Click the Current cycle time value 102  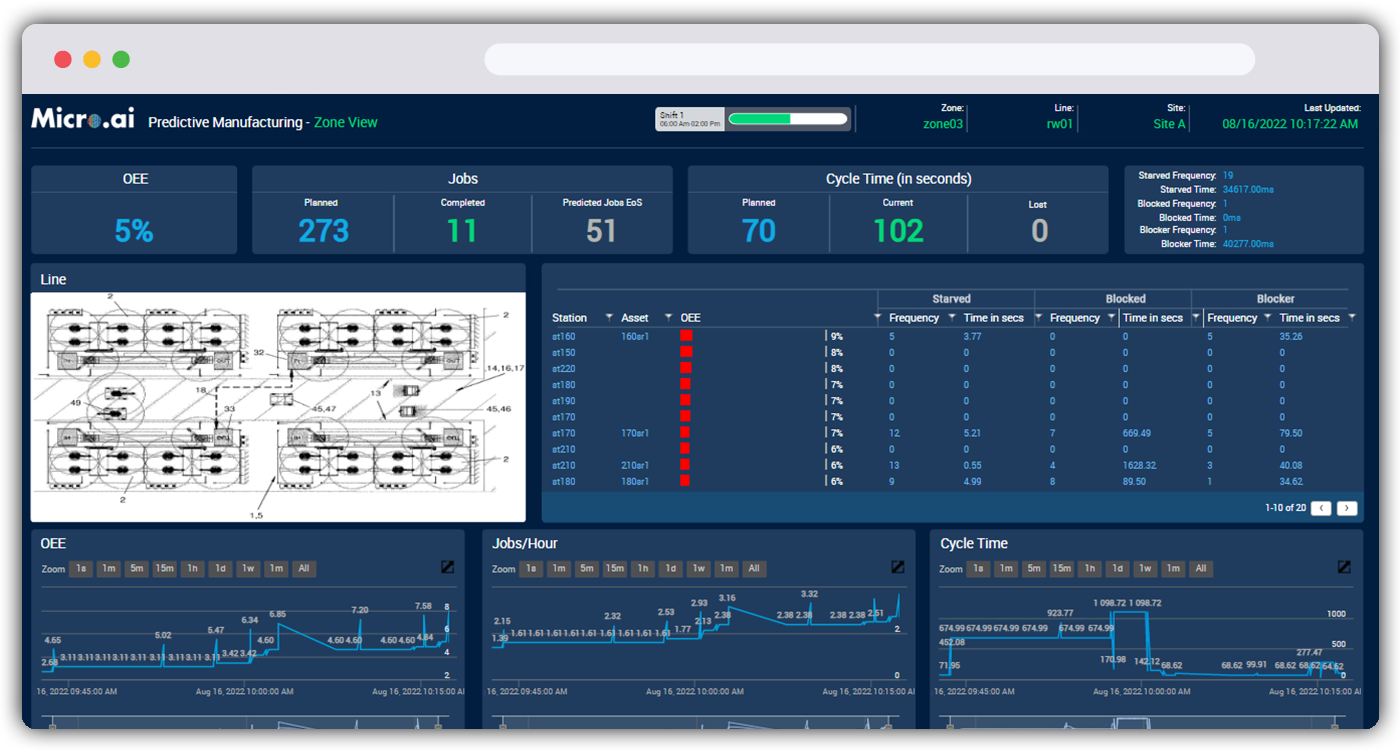[x=898, y=231]
